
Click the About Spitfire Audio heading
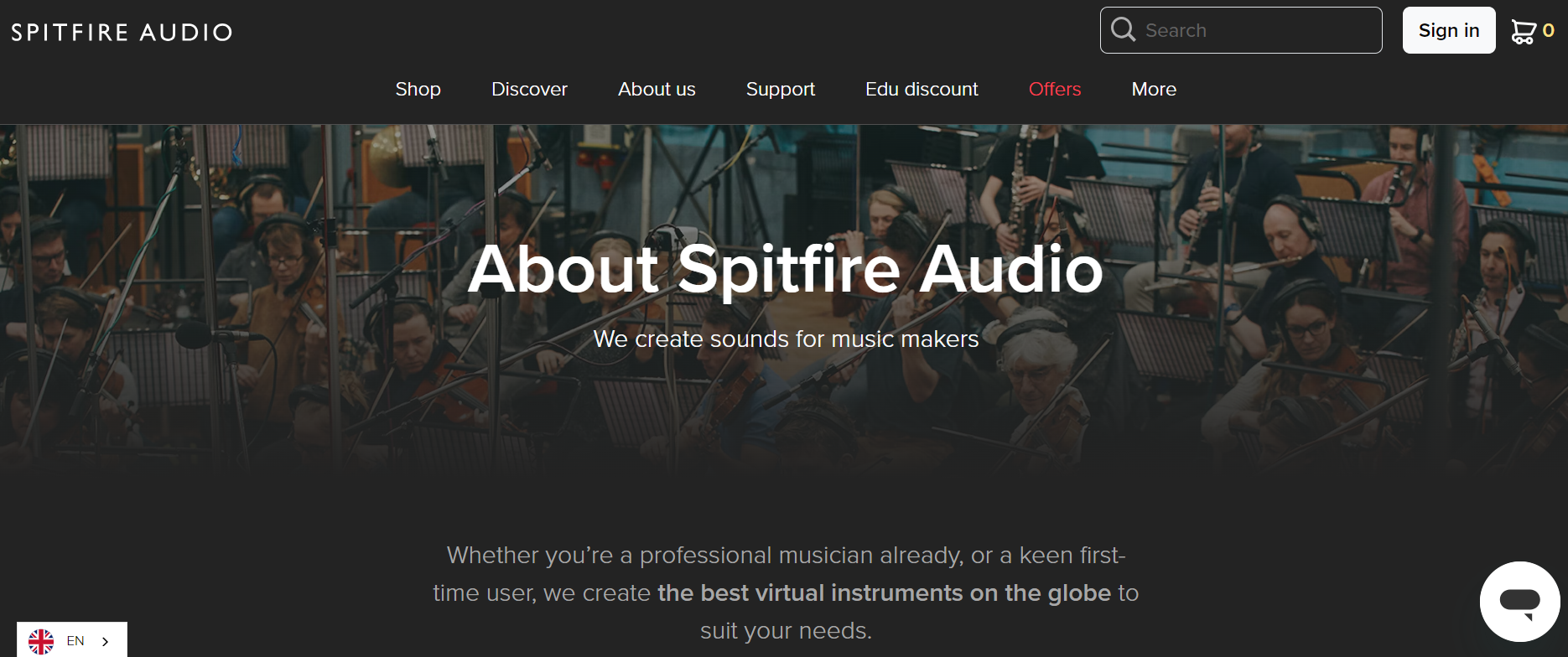tap(785, 269)
